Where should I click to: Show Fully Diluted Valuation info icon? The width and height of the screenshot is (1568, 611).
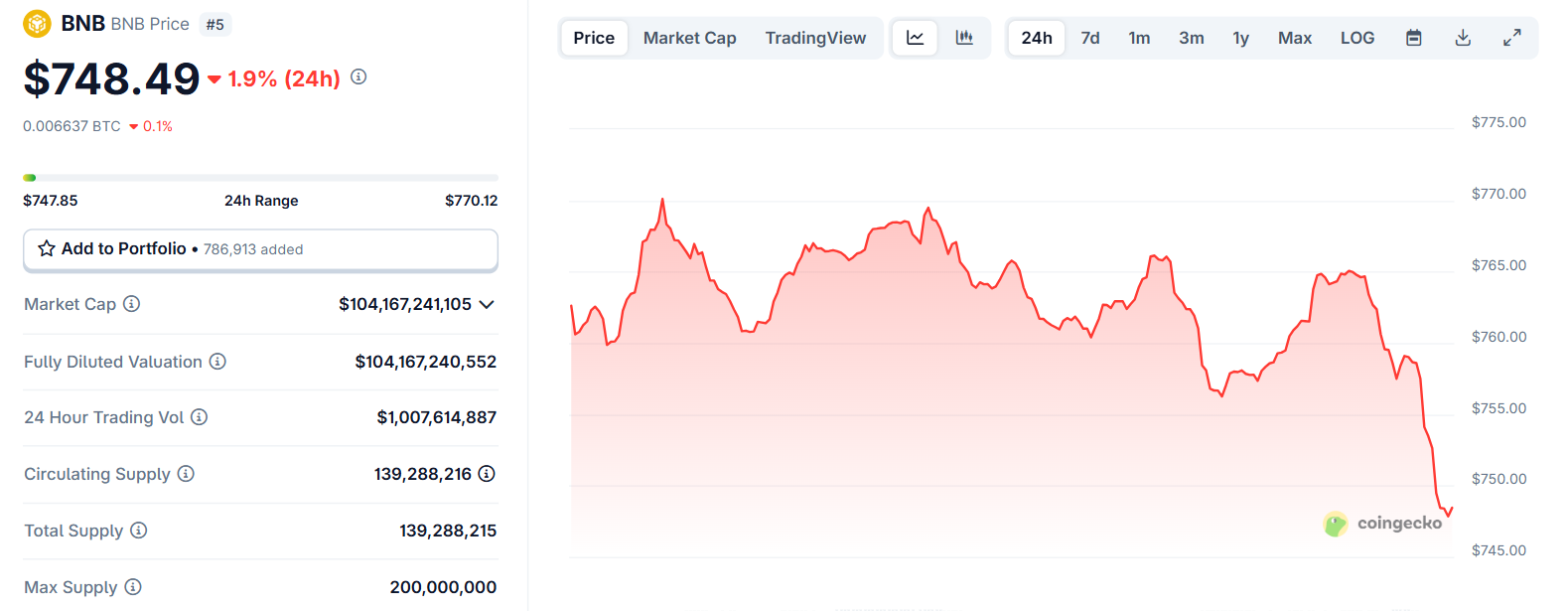pos(217,362)
